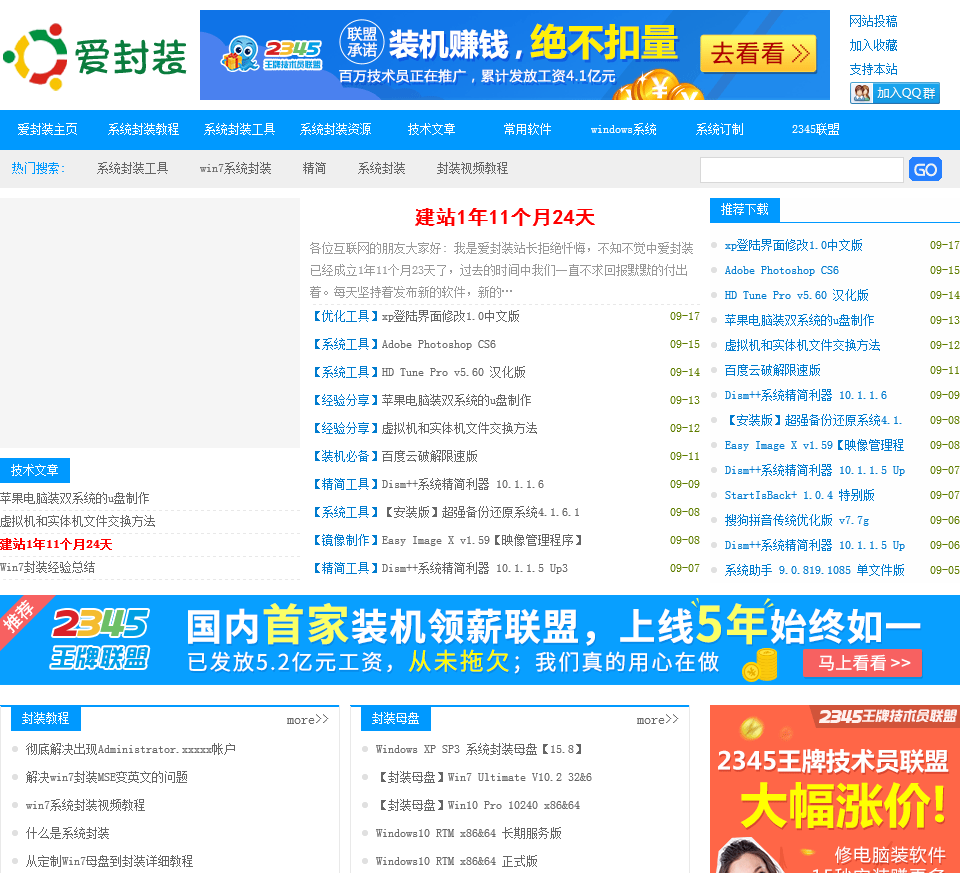Click more>> in 封装教程 section
The height and width of the screenshot is (873, 960).
[307, 719]
